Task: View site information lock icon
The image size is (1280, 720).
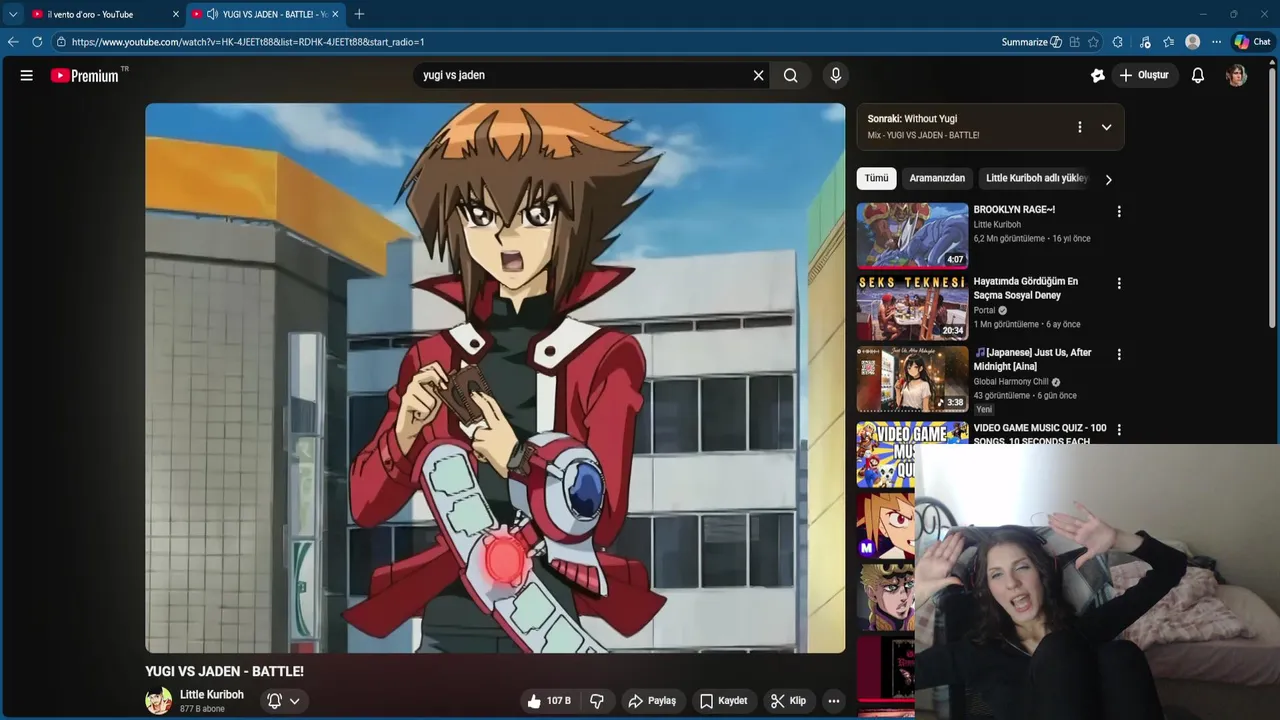Action: point(61,42)
